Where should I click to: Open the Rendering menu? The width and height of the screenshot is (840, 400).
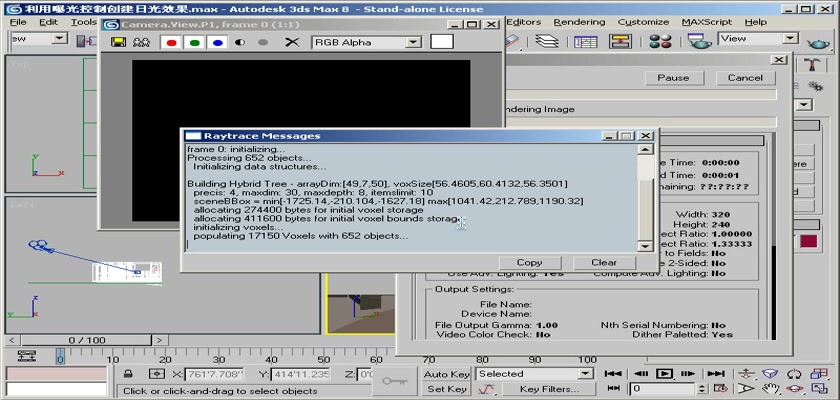579,22
